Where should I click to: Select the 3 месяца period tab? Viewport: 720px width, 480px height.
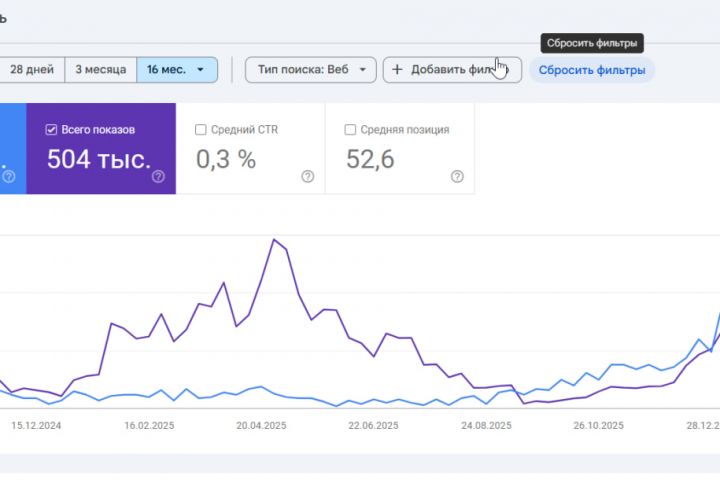point(100,70)
